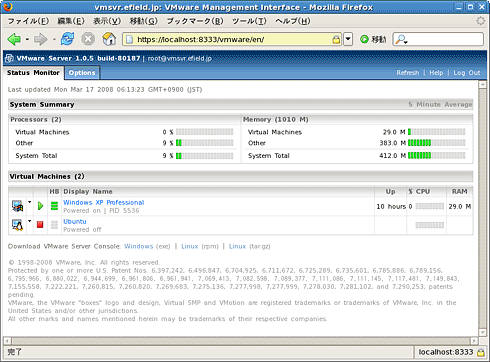Click the % CPU column header

point(419,192)
